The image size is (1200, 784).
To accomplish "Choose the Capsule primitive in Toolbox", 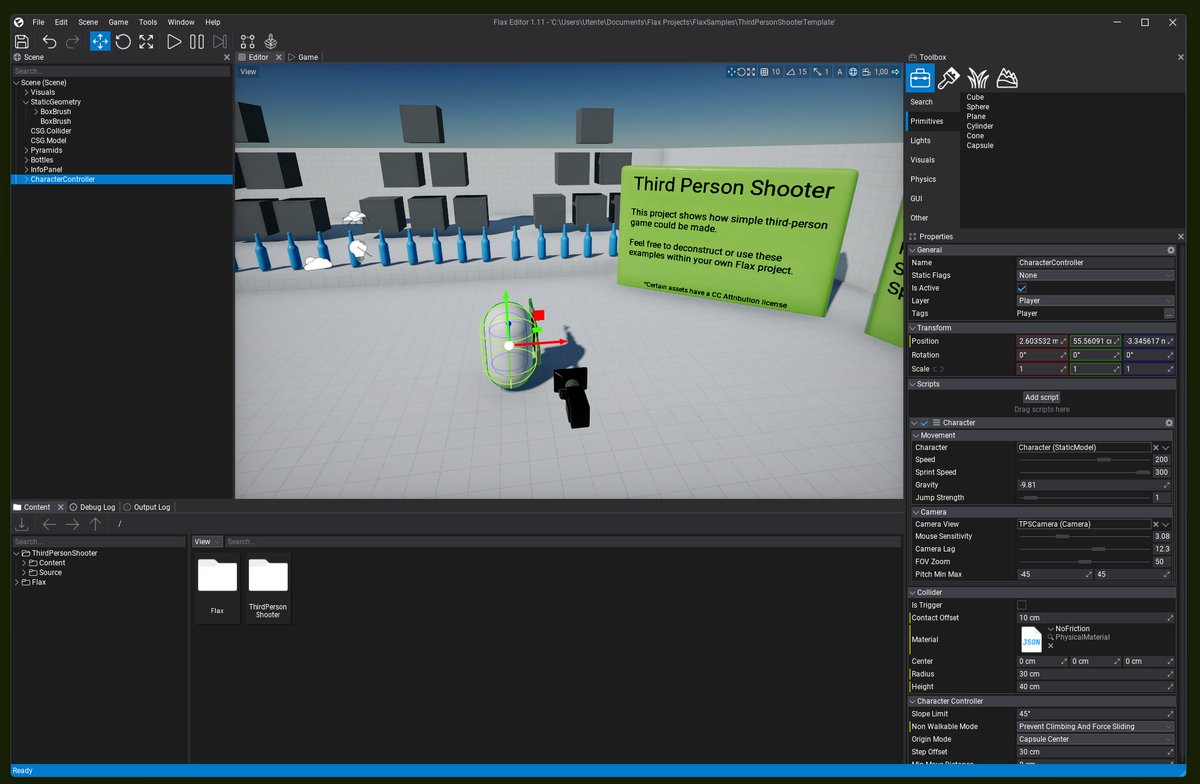I will coord(980,146).
